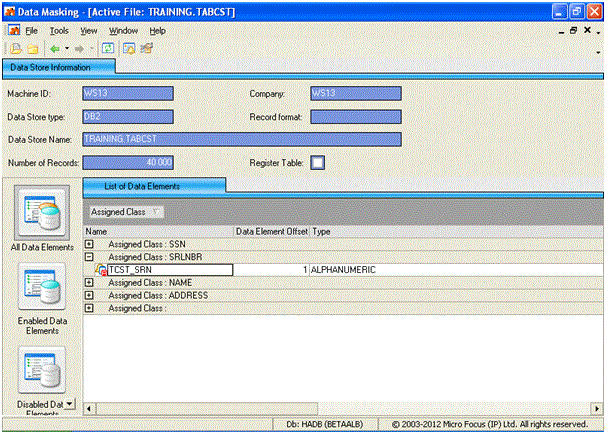The image size is (605, 432).
Task: Open the All Data Elements view
Action: point(41,219)
